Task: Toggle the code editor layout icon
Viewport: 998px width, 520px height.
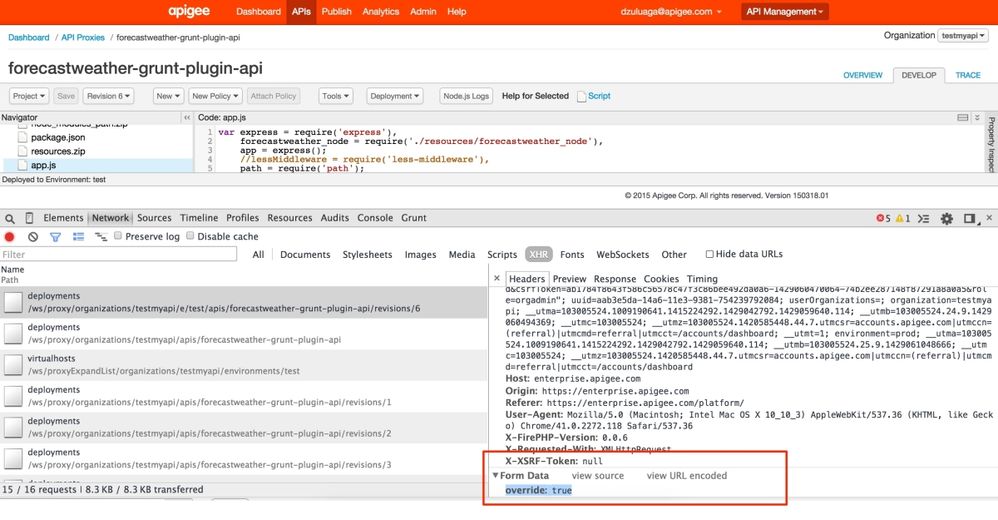Action: point(963,117)
